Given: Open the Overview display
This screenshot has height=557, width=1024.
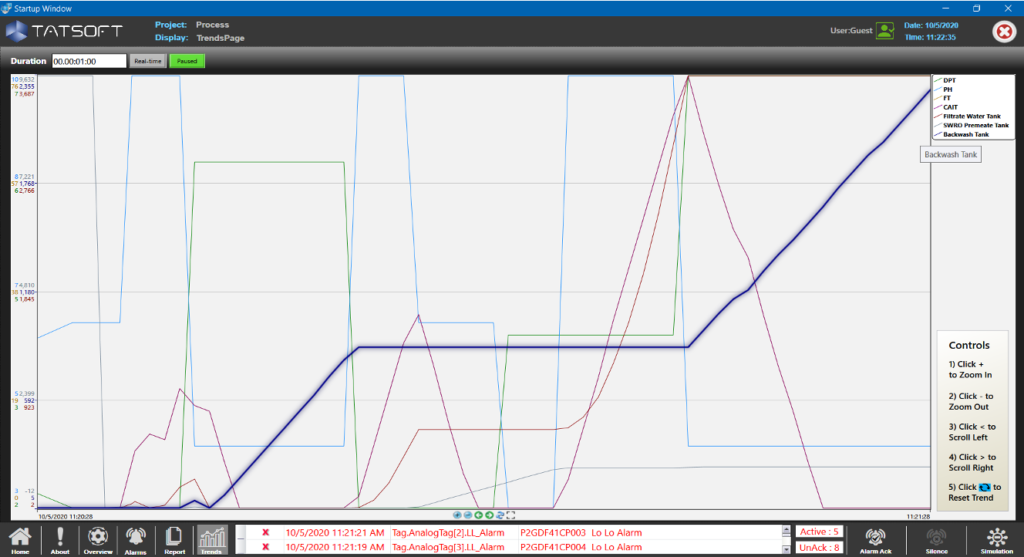Looking at the screenshot, I should coord(98,539).
